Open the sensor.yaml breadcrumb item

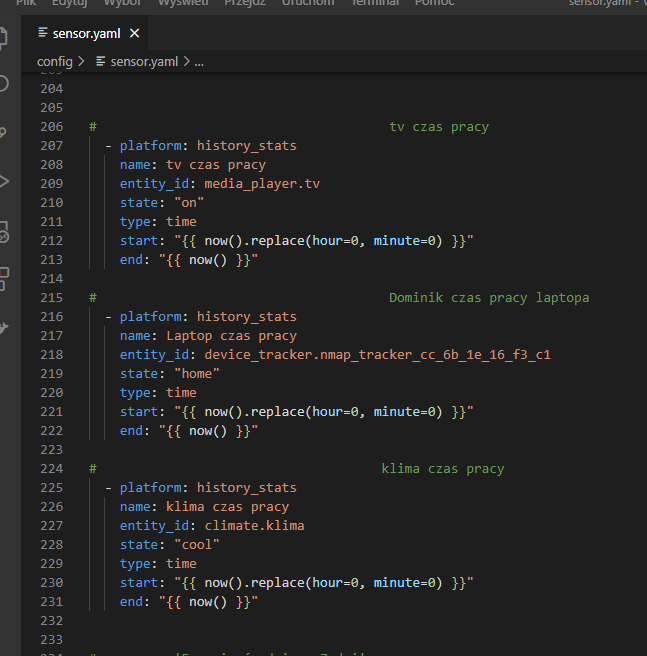pyautogui.click(x=144, y=62)
